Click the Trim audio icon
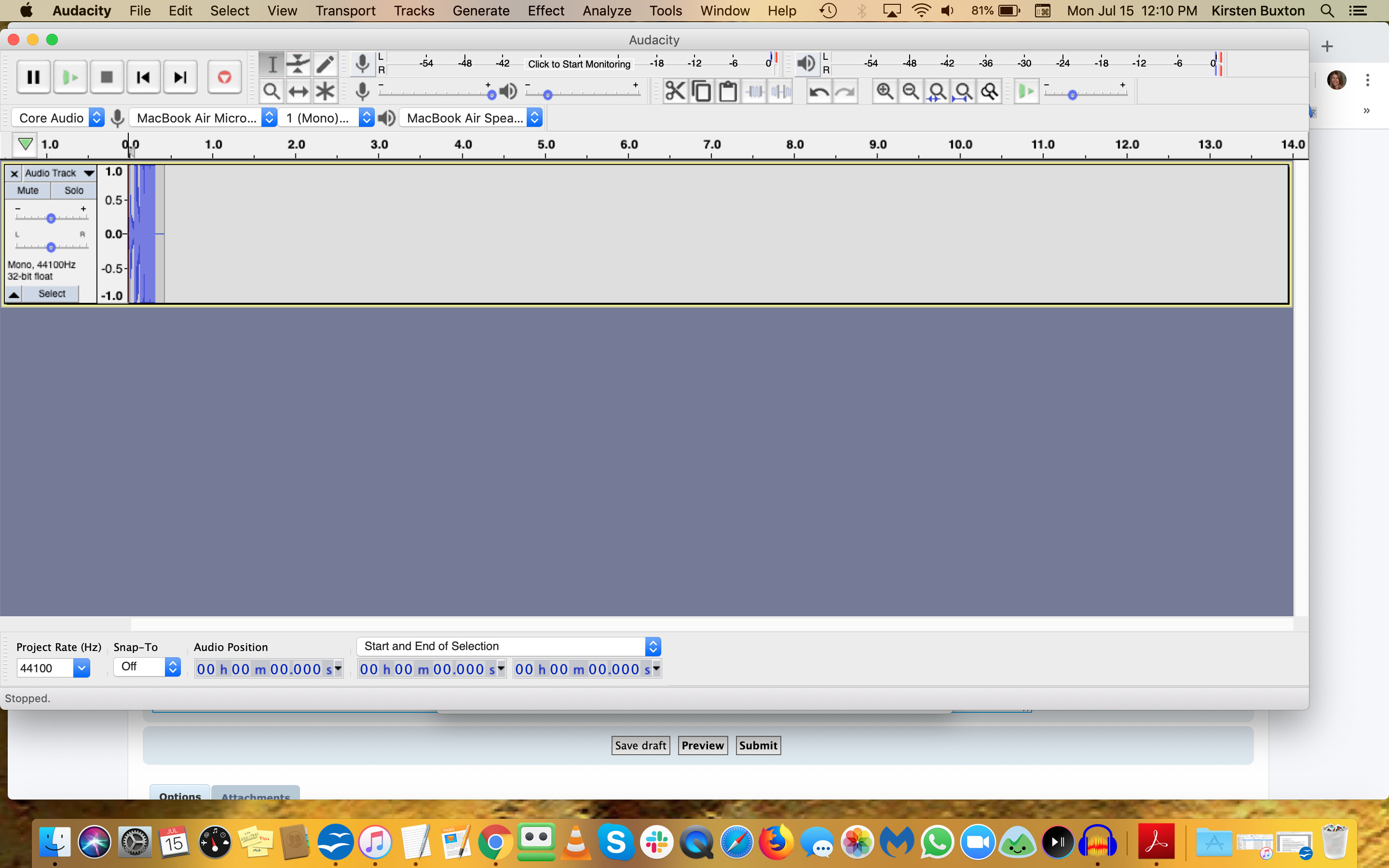The width and height of the screenshot is (1389, 868). coord(755,91)
